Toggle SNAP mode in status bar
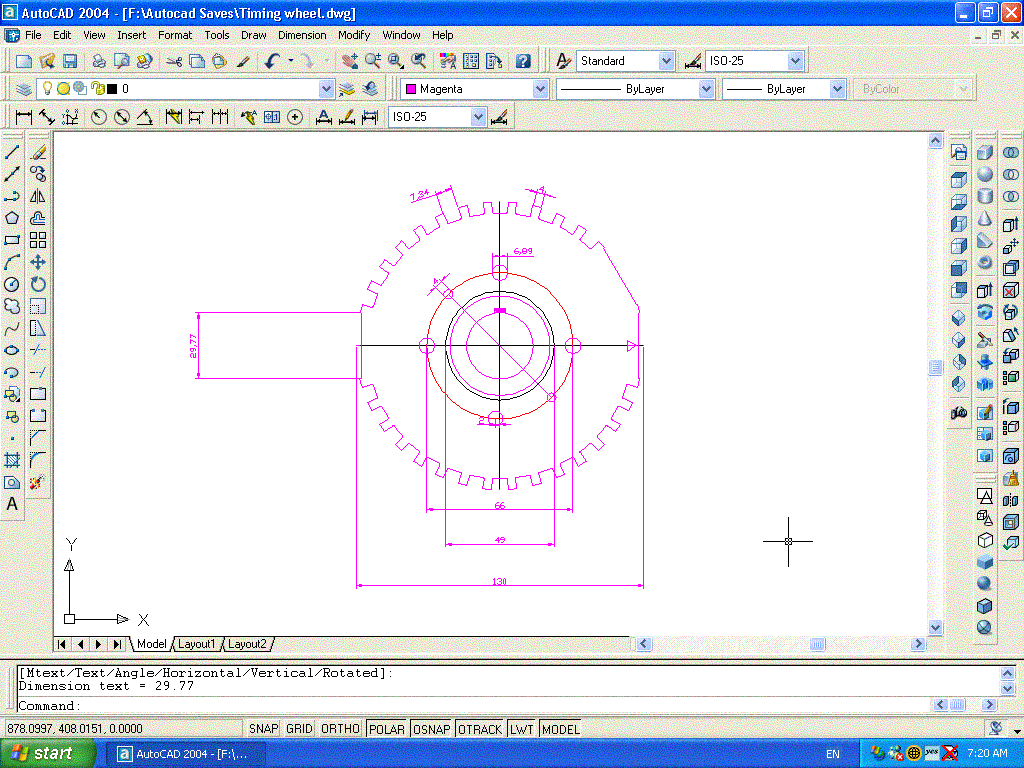This screenshot has width=1024, height=768. (263, 729)
